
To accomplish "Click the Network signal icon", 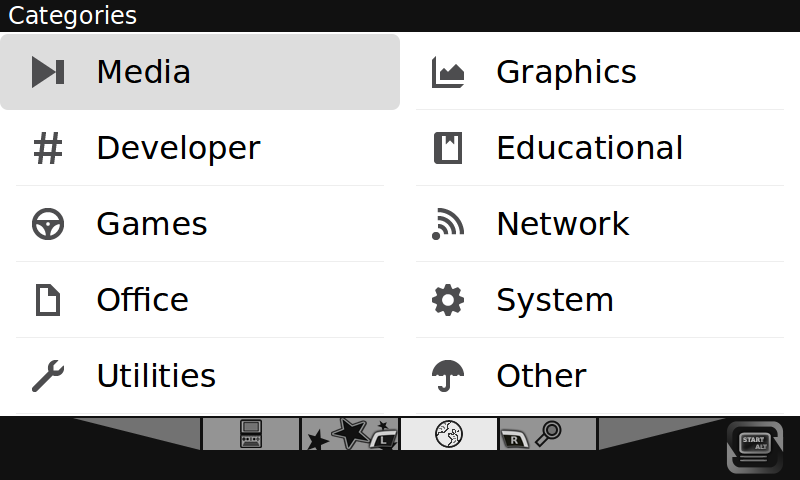I will click(448, 224).
